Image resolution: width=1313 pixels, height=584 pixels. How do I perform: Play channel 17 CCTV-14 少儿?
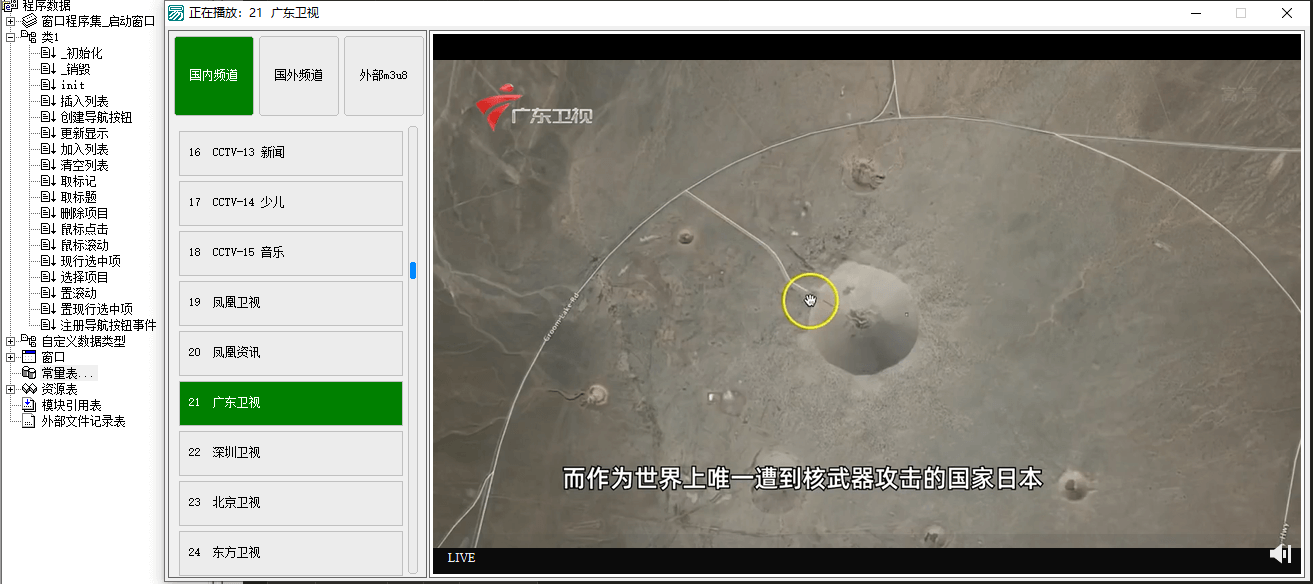(x=291, y=203)
